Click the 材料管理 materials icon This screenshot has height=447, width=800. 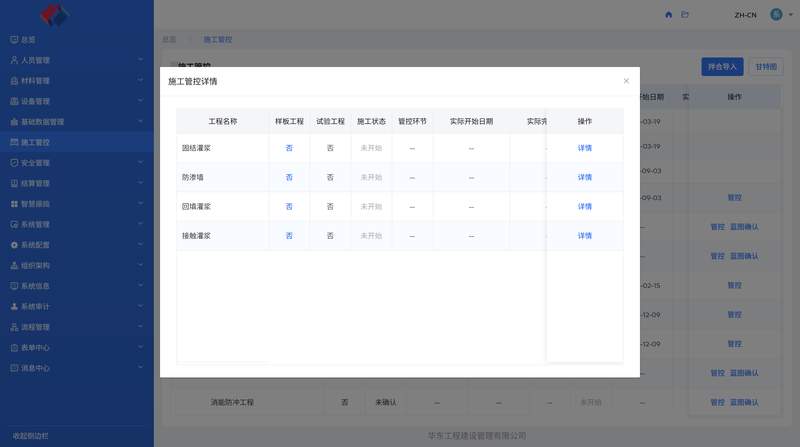tap(14, 81)
